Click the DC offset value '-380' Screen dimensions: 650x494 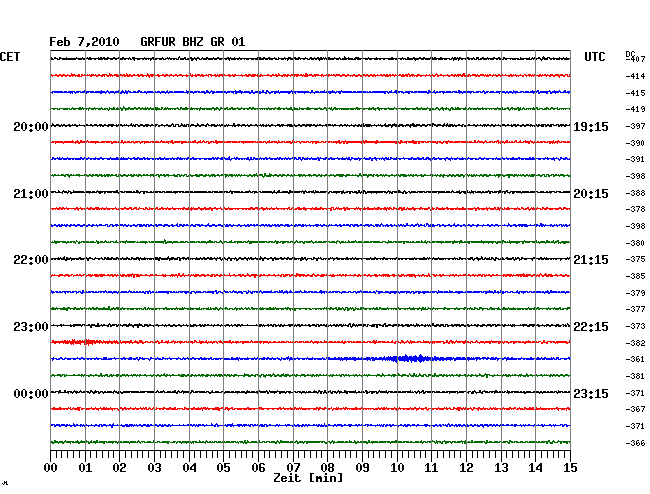pyautogui.click(x=635, y=243)
